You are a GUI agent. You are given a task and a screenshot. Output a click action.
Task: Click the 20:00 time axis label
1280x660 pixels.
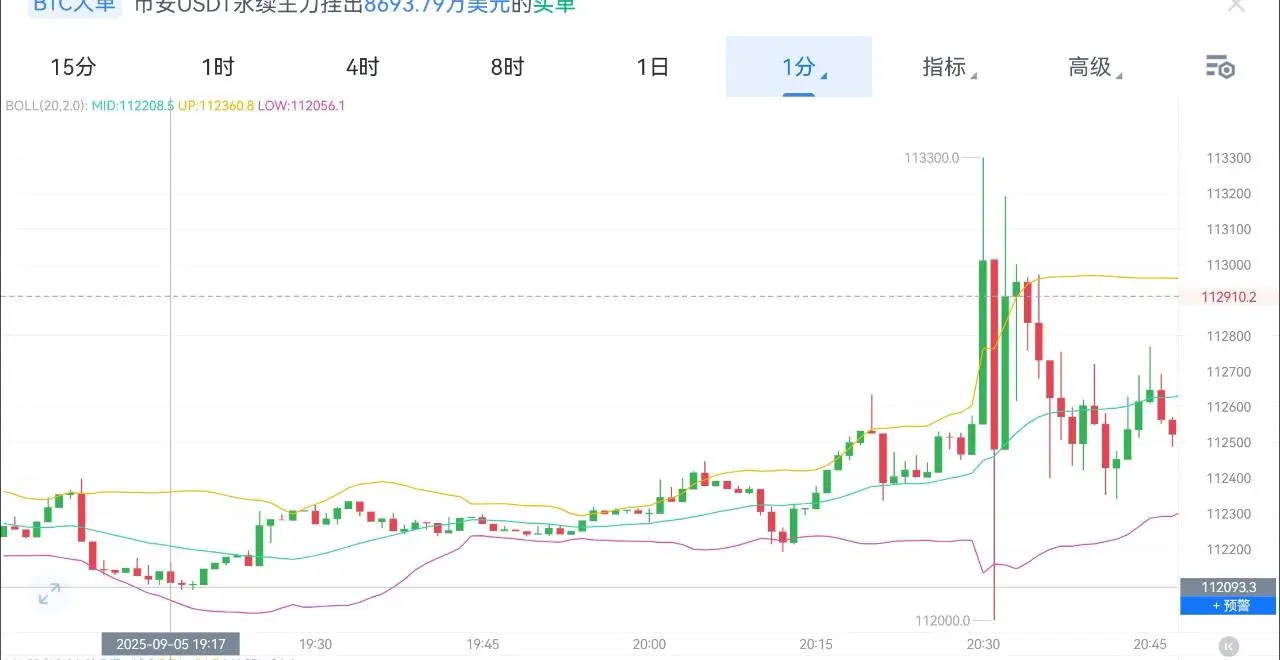649,644
